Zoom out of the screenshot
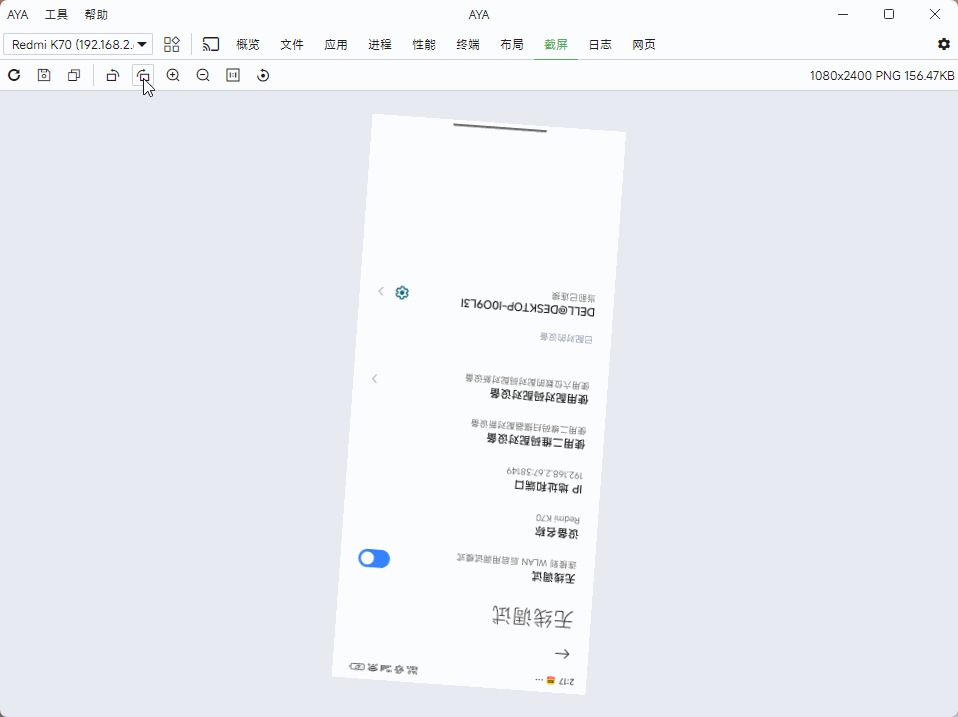The image size is (958, 717). pyautogui.click(x=203, y=75)
